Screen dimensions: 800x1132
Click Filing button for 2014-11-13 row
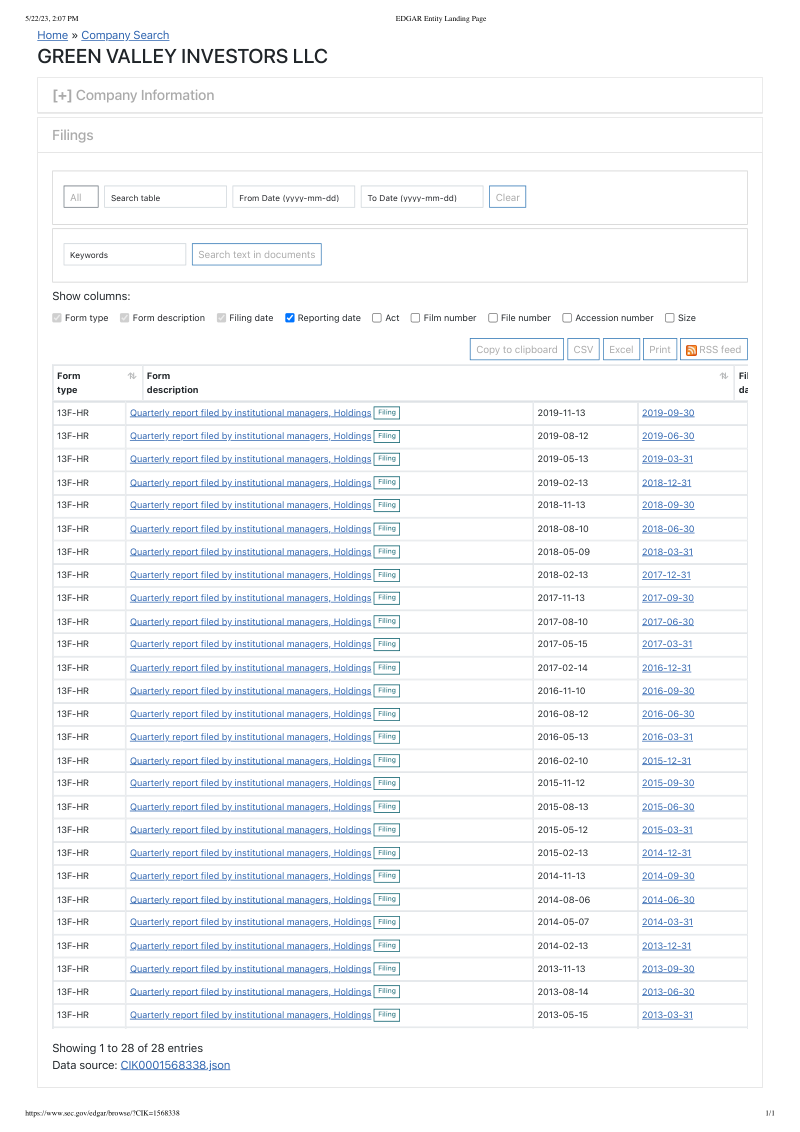coord(387,876)
